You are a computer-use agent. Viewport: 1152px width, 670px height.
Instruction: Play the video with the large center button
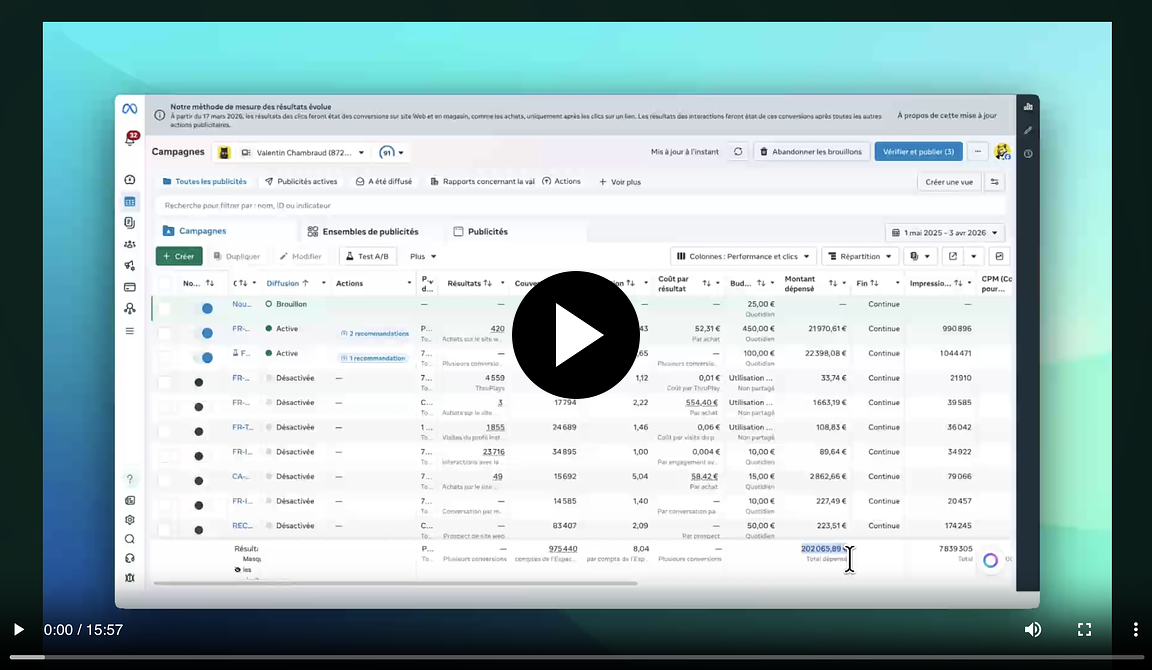pyautogui.click(x=575, y=335)
